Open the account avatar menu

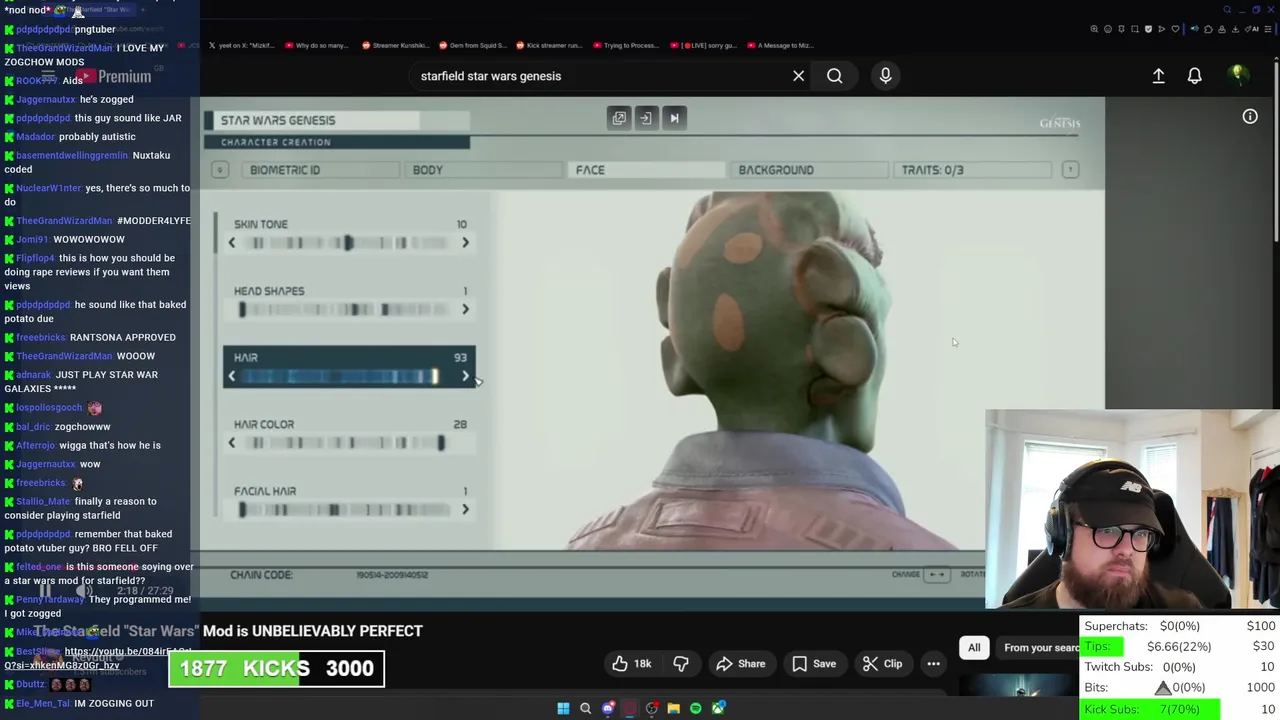(x=1238, y=75)
